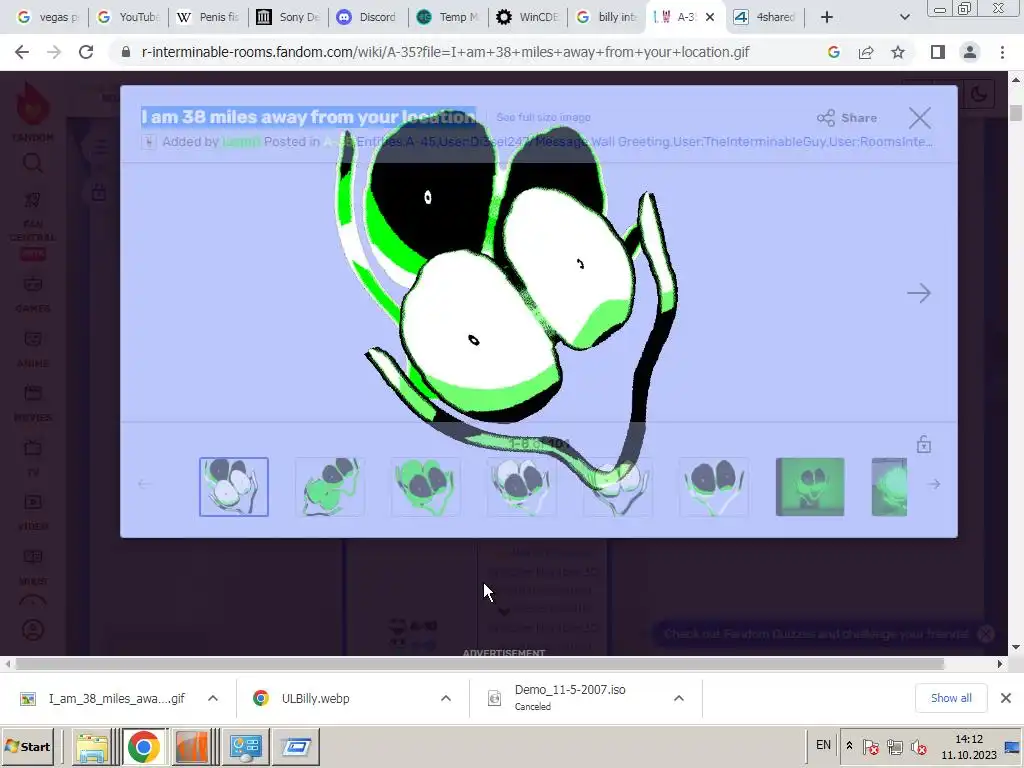Switch to the billy int tab
Screen dimensions: 1024x768
point(607,17)
